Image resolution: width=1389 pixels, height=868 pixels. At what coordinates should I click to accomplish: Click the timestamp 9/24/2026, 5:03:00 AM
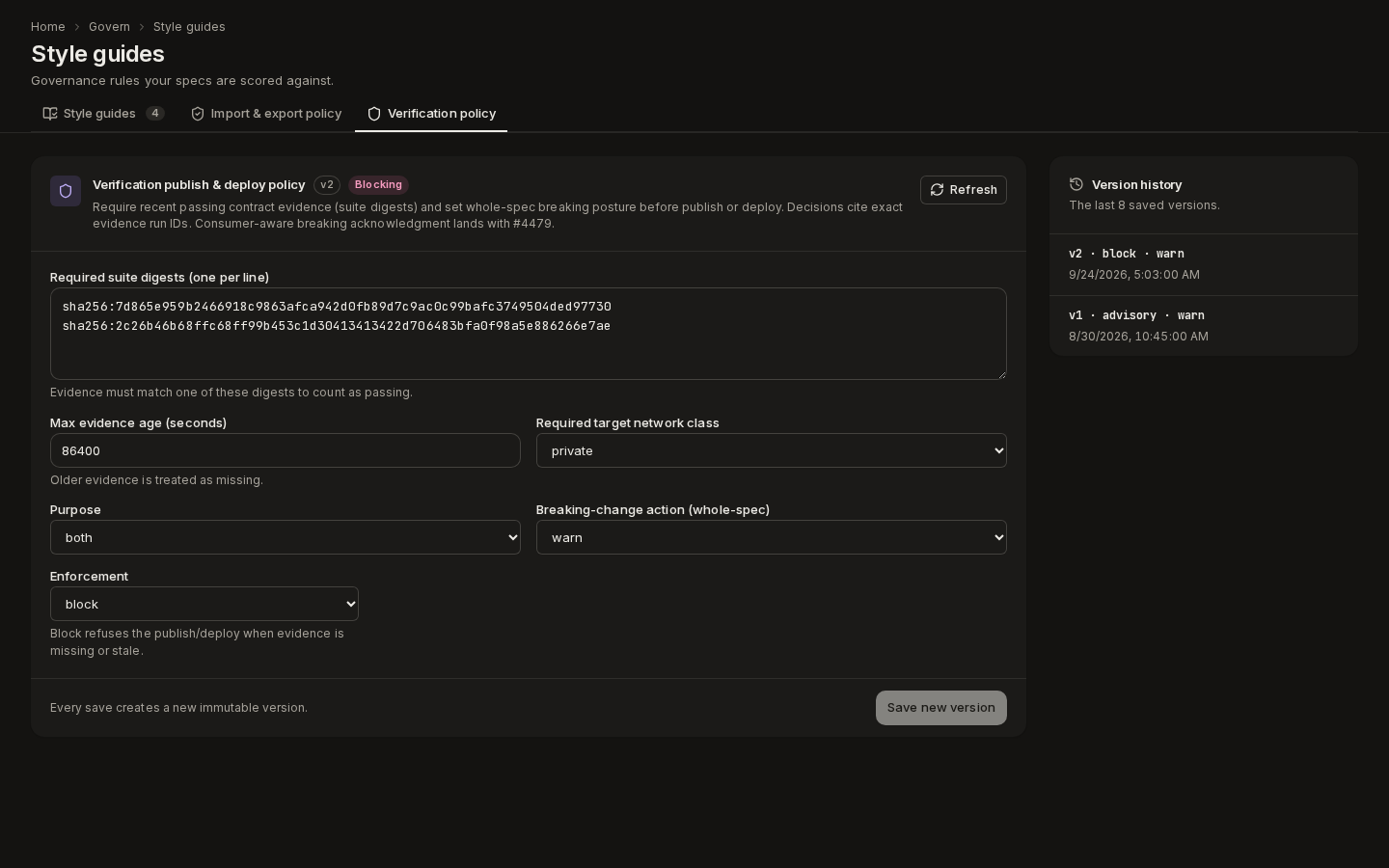click(x=1134, y=275)
